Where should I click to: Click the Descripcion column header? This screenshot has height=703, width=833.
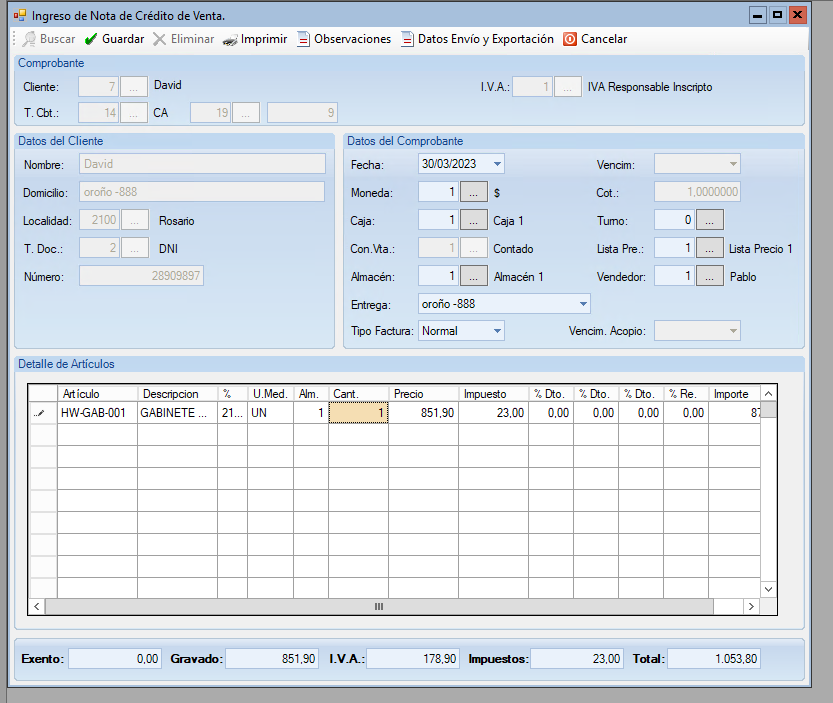coord(177,394)
